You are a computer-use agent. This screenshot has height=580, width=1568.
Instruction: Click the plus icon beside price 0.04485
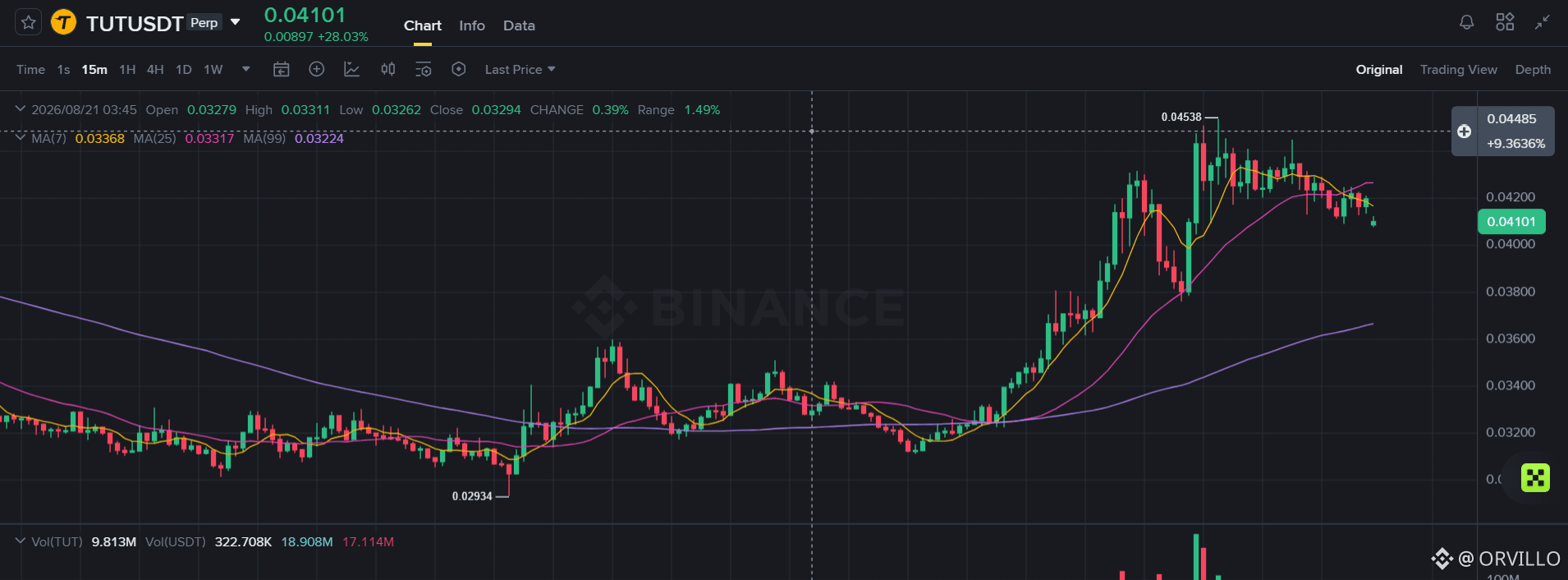pos(1464,131)
